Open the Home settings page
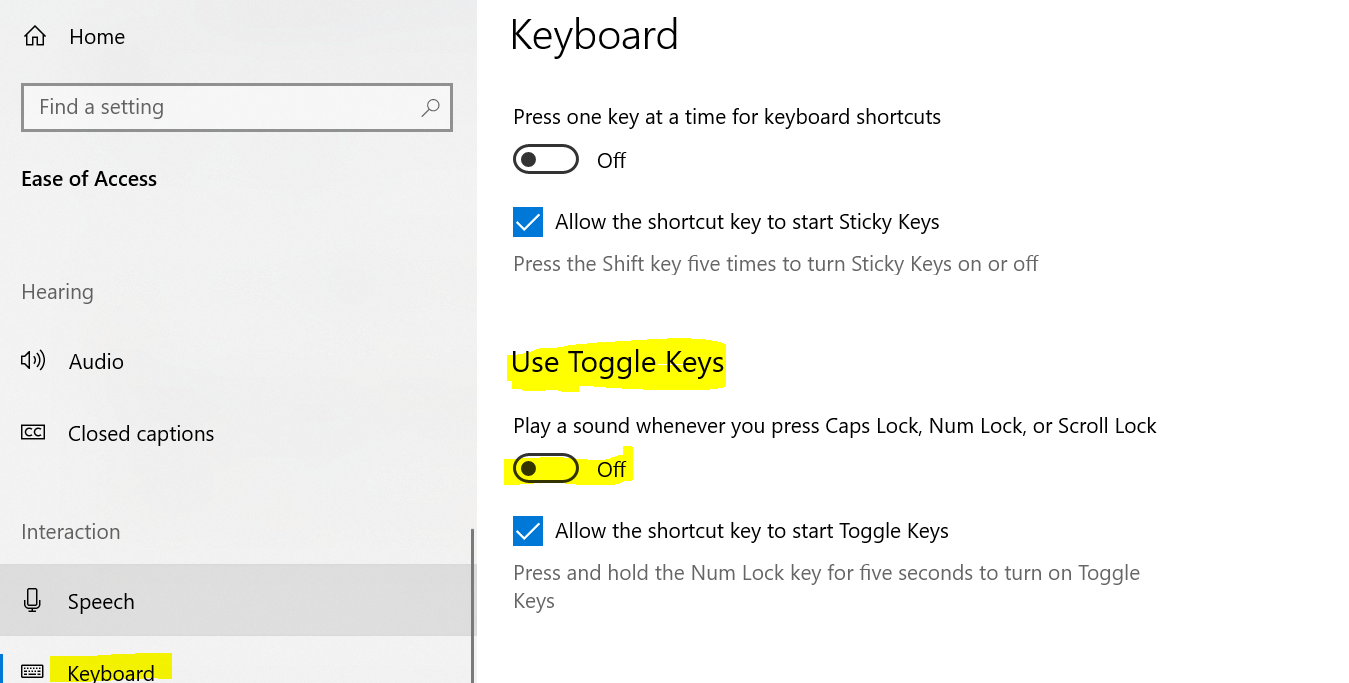 (96, 36)
